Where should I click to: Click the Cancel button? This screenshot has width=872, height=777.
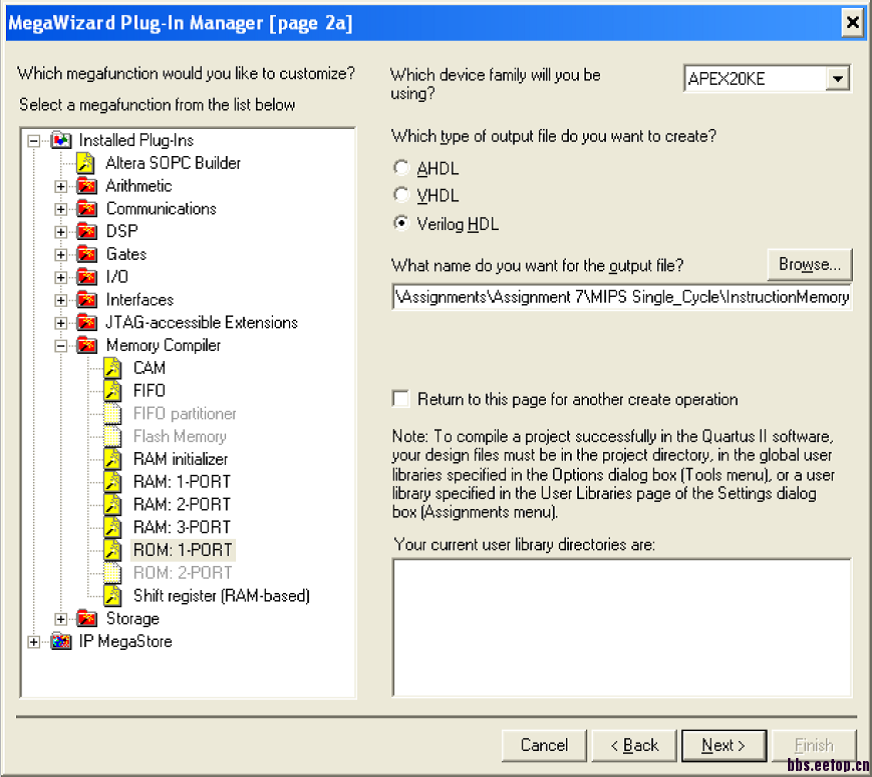coord(544,745)
